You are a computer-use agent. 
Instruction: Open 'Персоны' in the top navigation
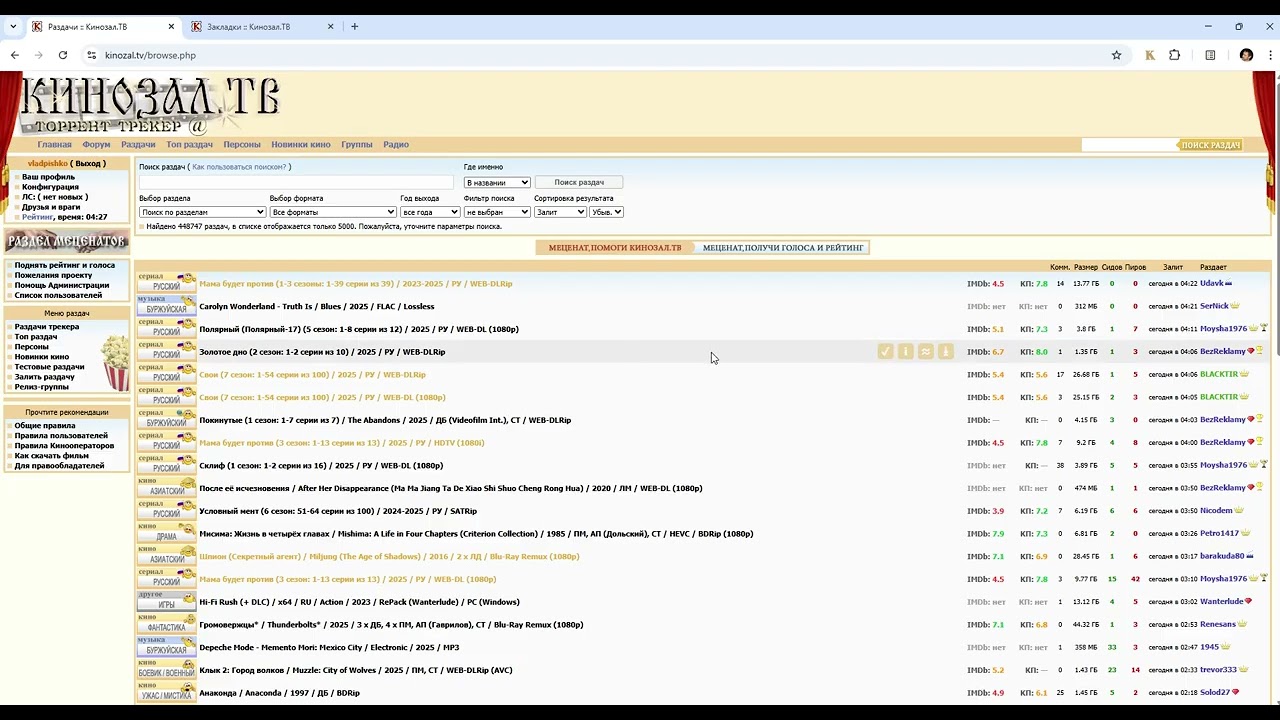tap(242, 145)
